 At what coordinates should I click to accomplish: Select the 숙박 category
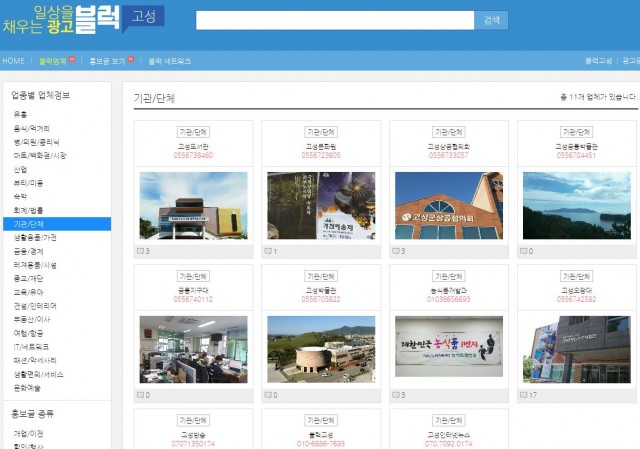[x=20, y=197]
